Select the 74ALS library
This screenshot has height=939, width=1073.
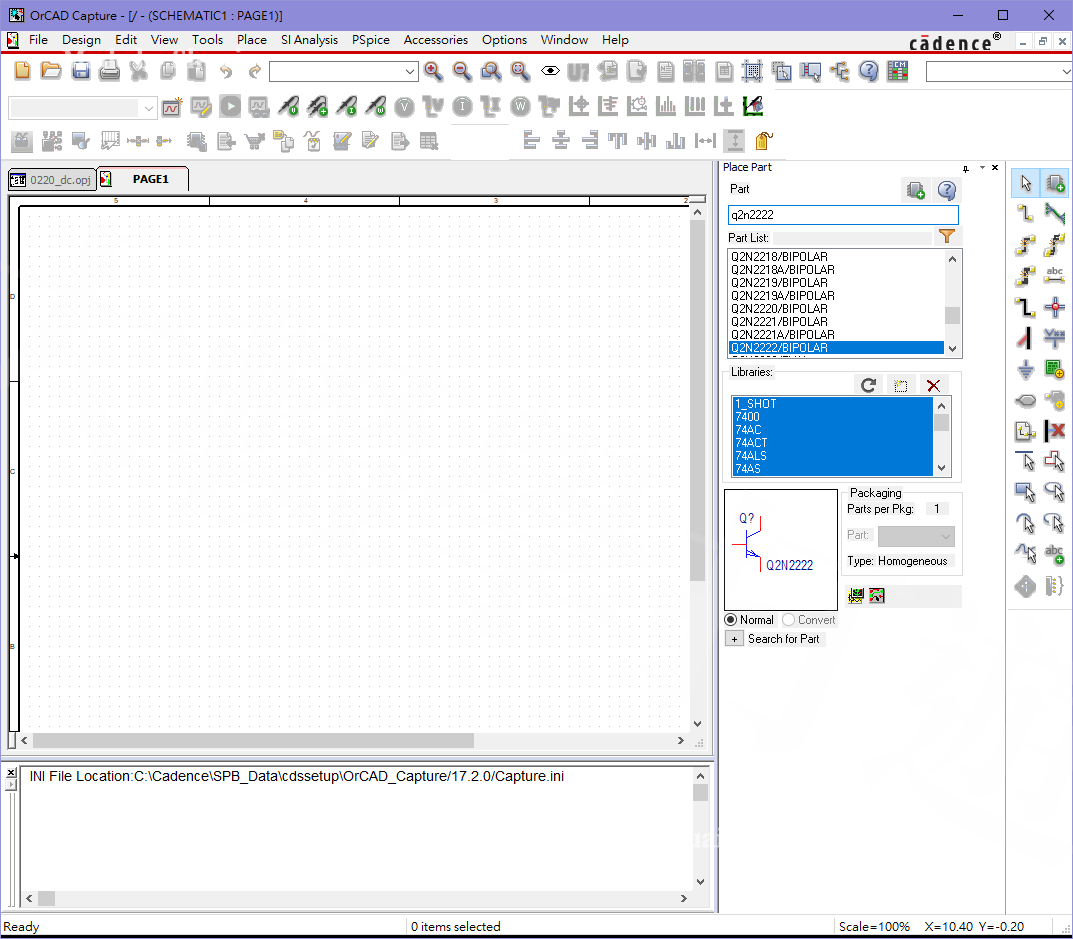click(832, 456)
